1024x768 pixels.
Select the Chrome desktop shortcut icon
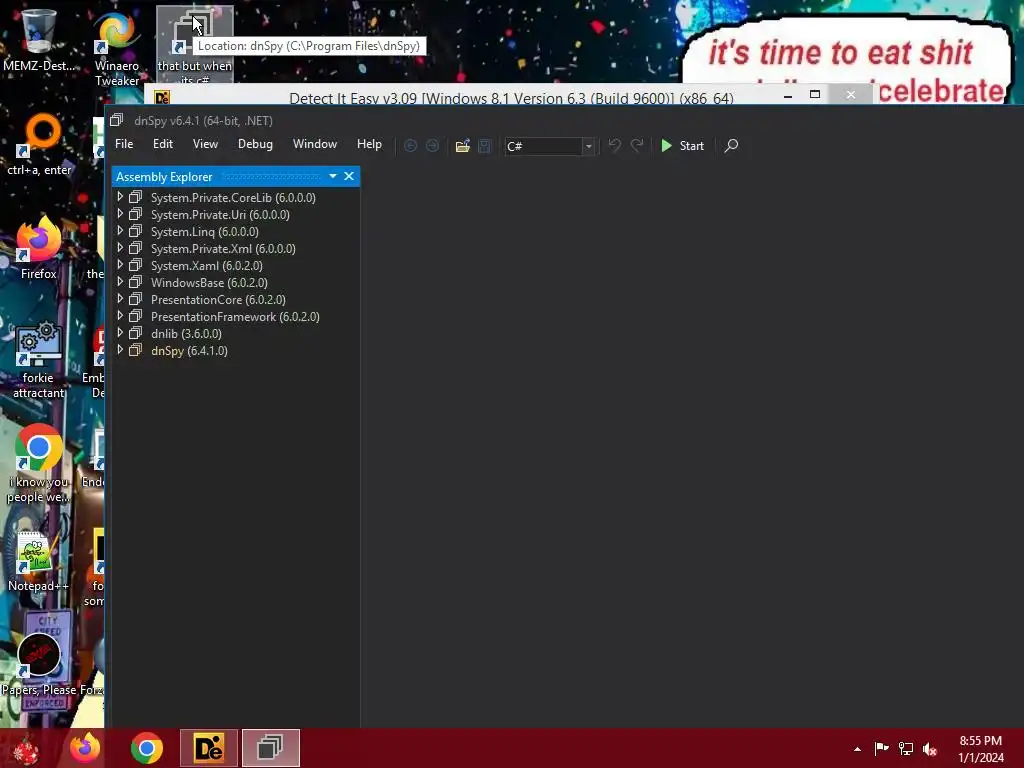[39, 464]
